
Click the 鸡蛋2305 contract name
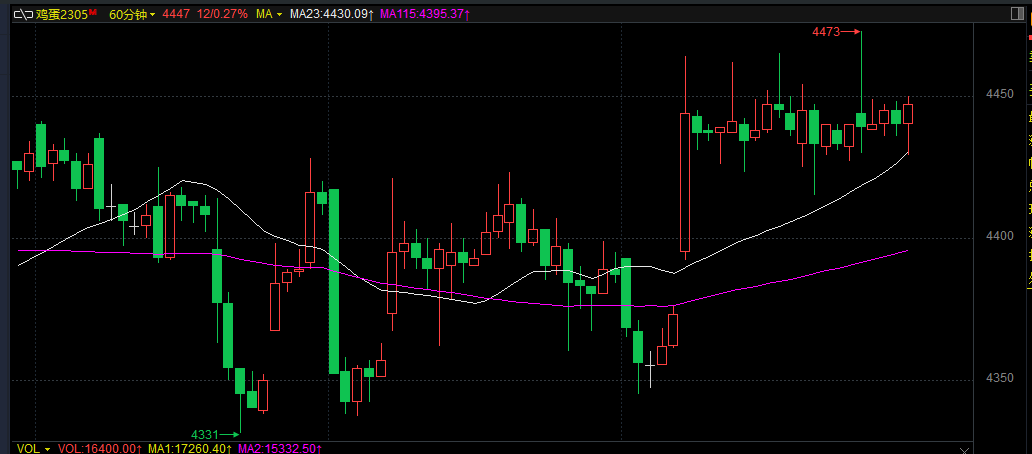pyautogui.click(x=63, y=14)
